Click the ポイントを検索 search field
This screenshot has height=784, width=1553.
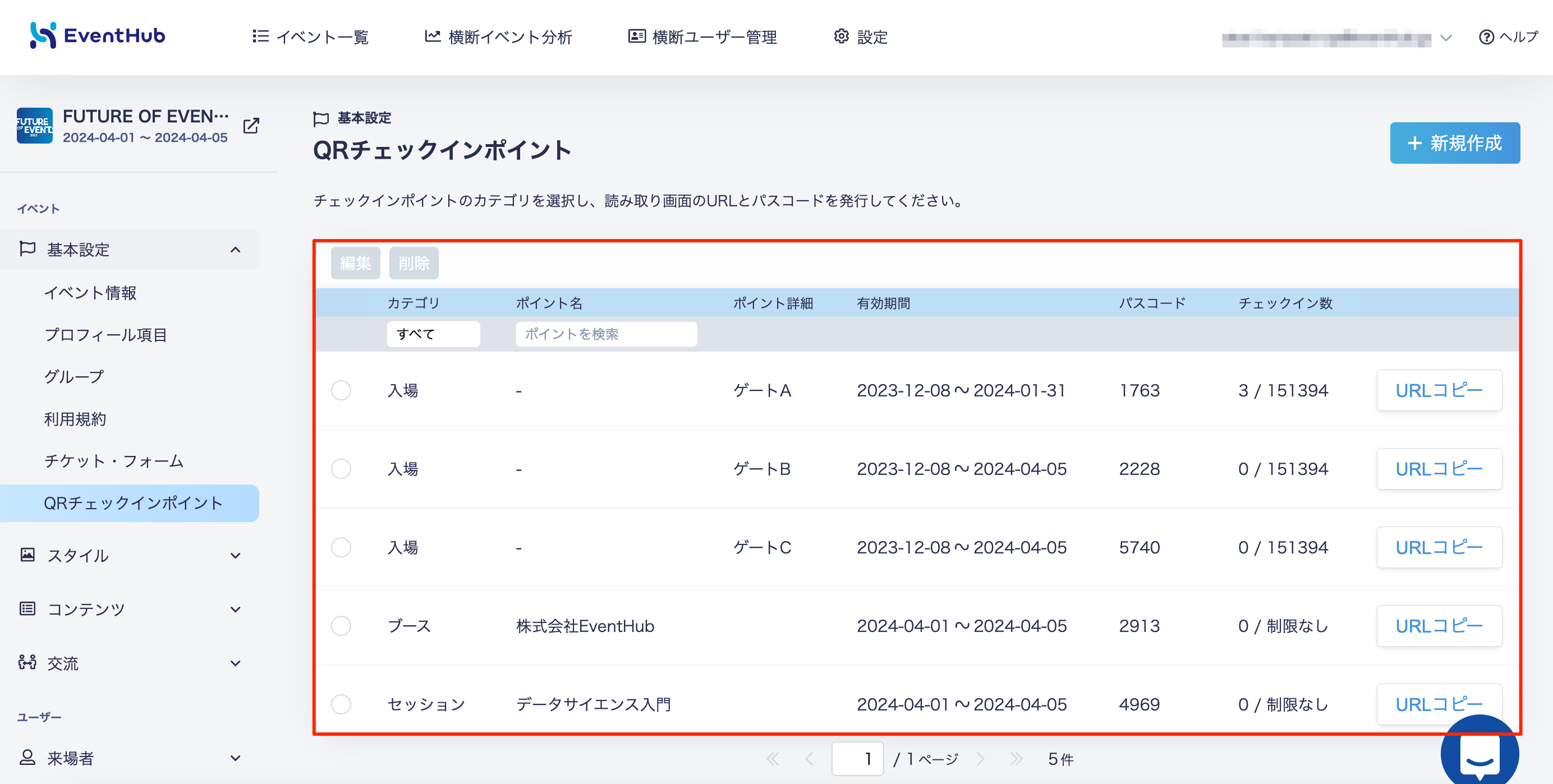click(607, 334)
